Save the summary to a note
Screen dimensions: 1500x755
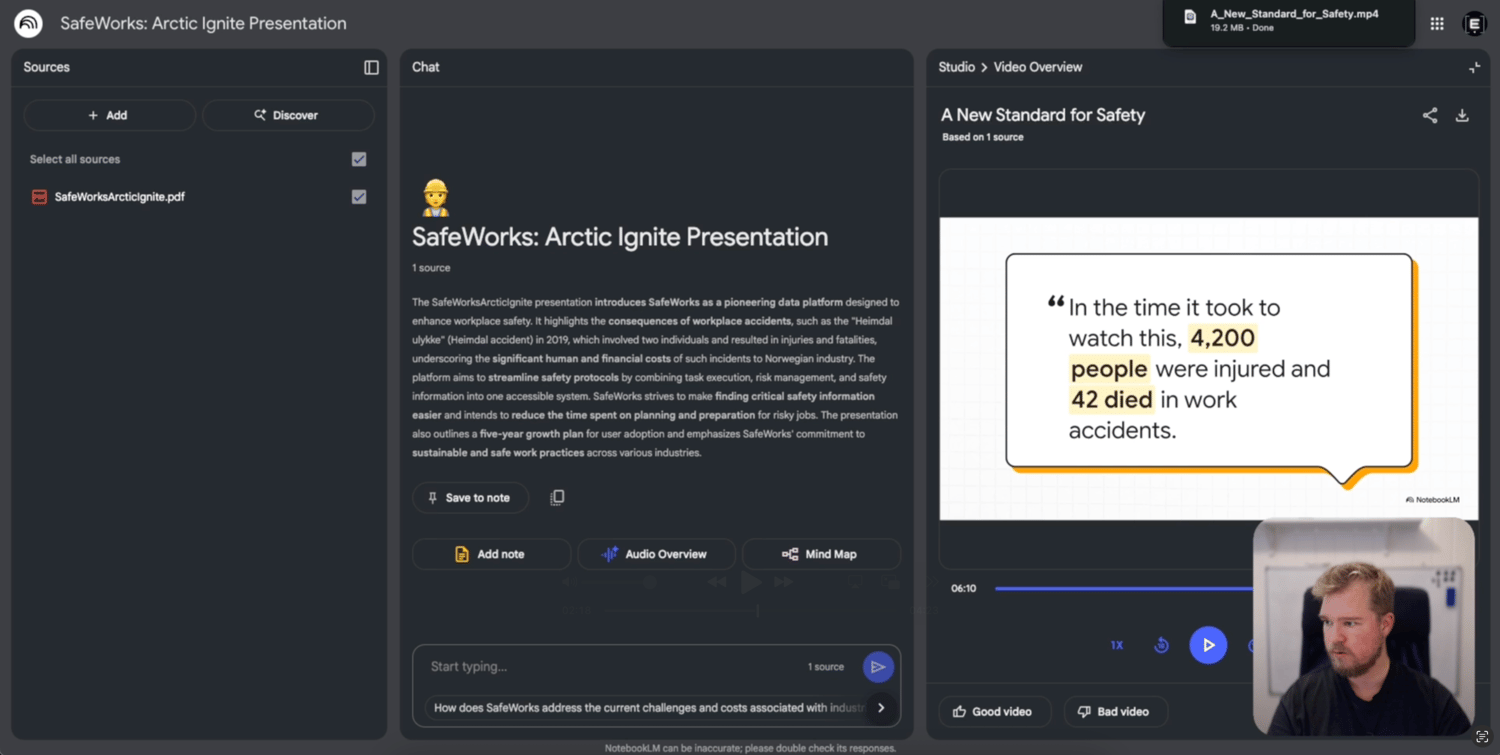point(470,497)
